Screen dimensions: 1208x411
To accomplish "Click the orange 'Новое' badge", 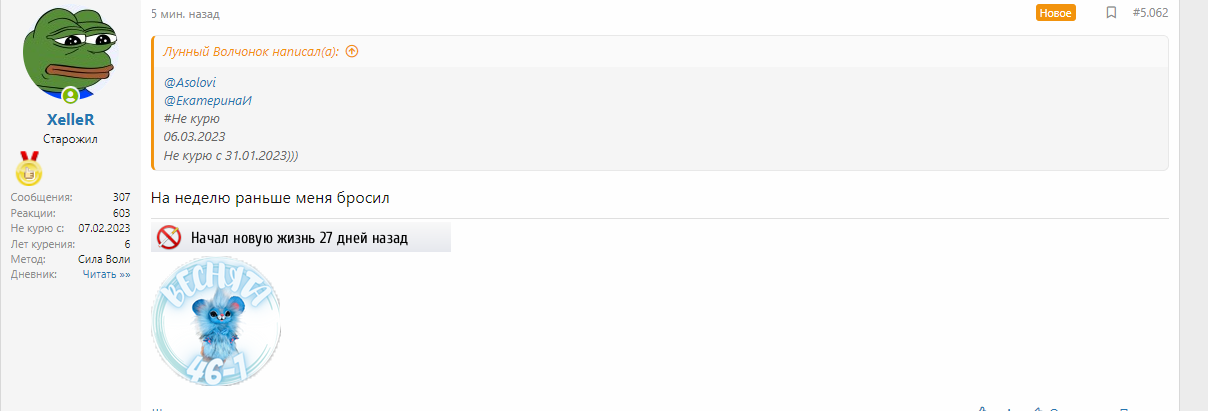I will 1055,13.
